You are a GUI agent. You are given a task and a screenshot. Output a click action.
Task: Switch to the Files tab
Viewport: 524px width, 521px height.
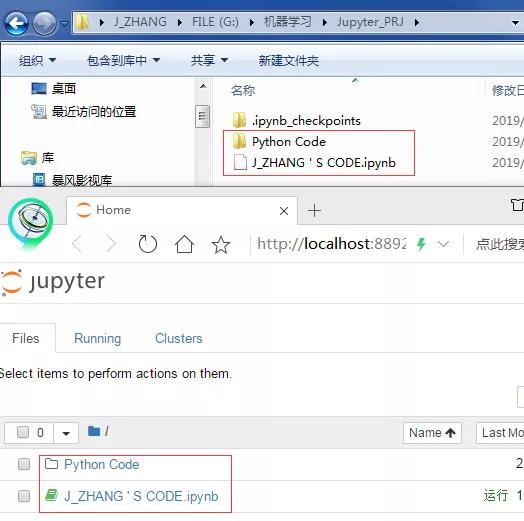[x=26, y=338]
